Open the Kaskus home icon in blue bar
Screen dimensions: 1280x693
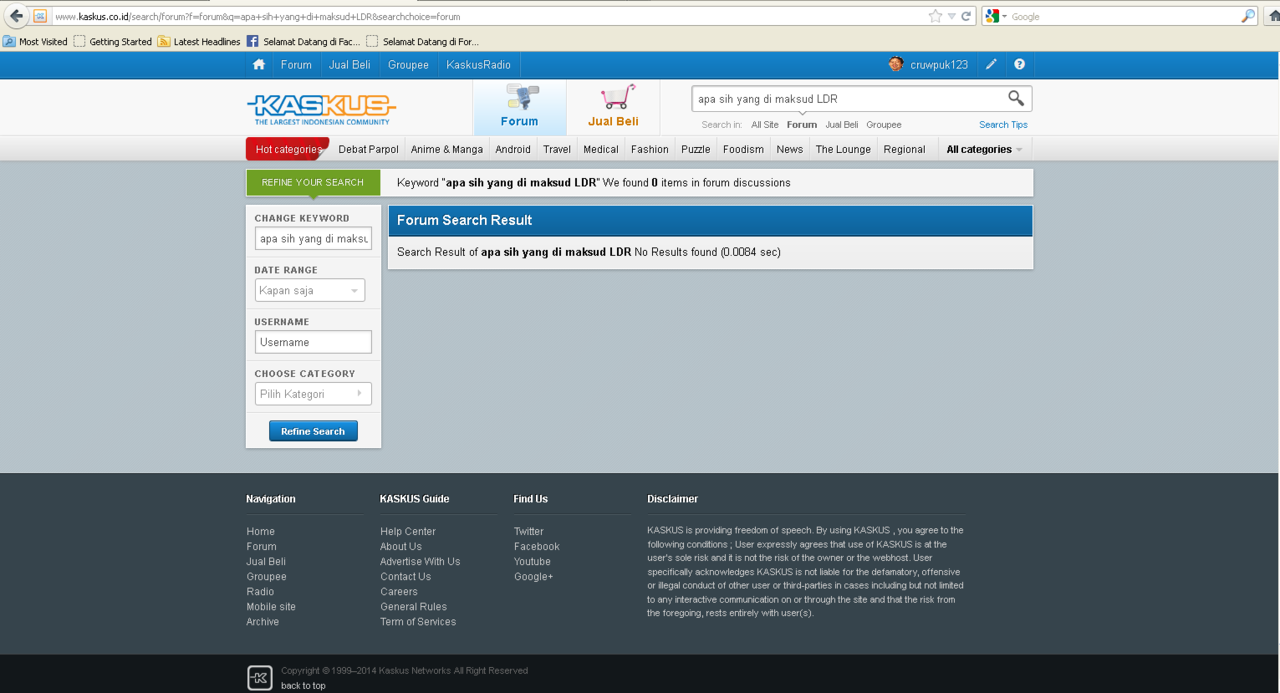click(259, 64)
